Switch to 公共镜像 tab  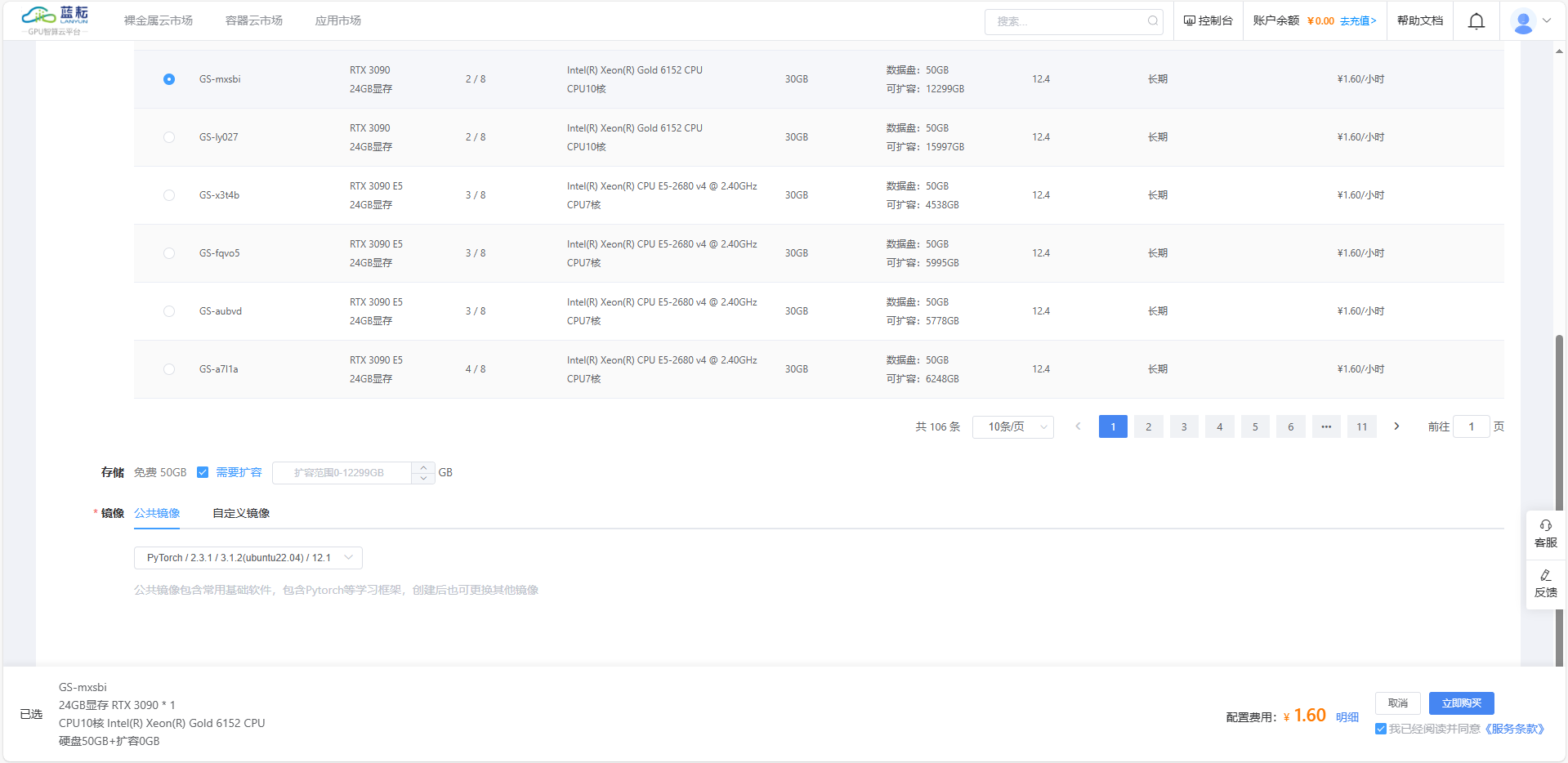pyautogui.click(x=157, y=513)
